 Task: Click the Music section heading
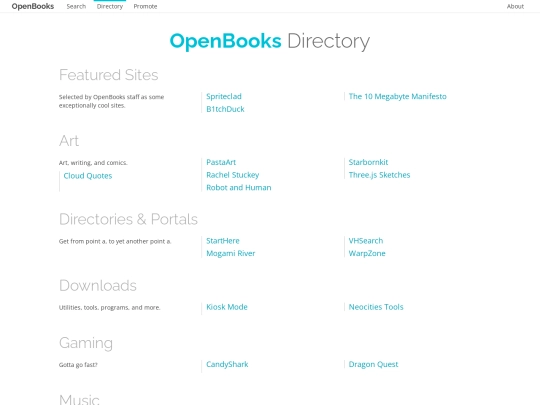pos(79,399)
